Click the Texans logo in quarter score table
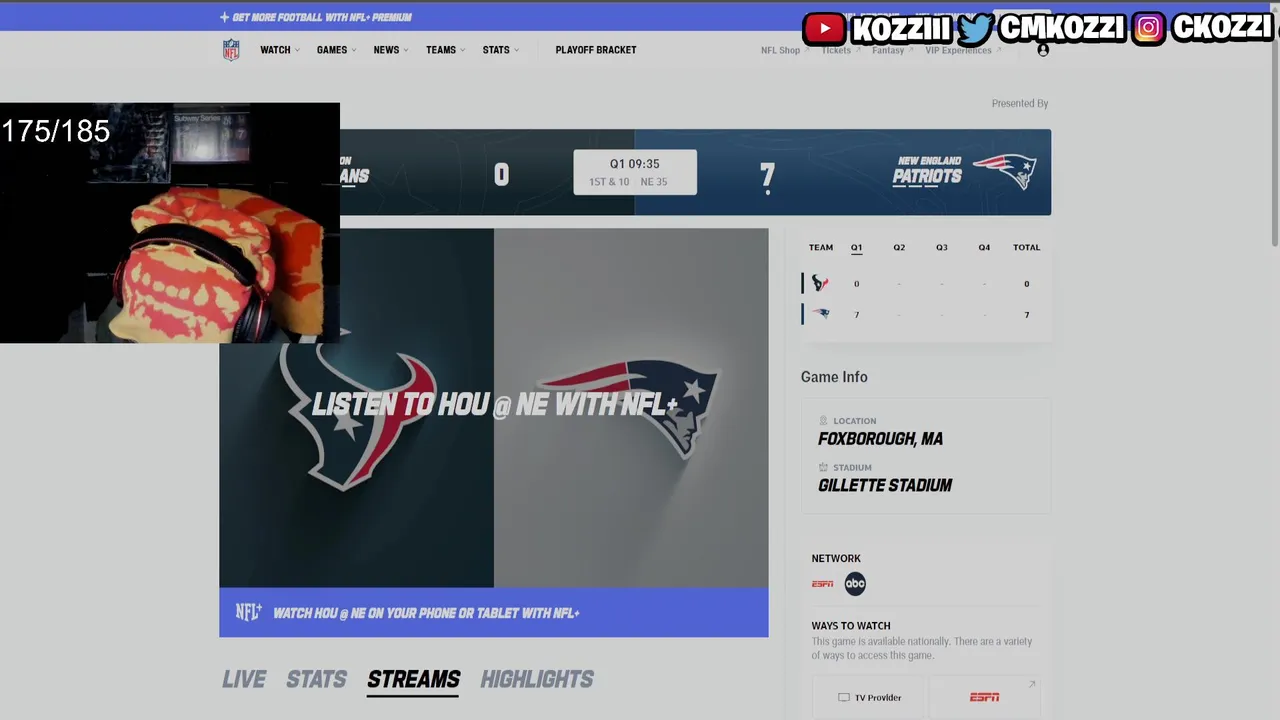Screen dimensions: 1280x720 (820, 284)
